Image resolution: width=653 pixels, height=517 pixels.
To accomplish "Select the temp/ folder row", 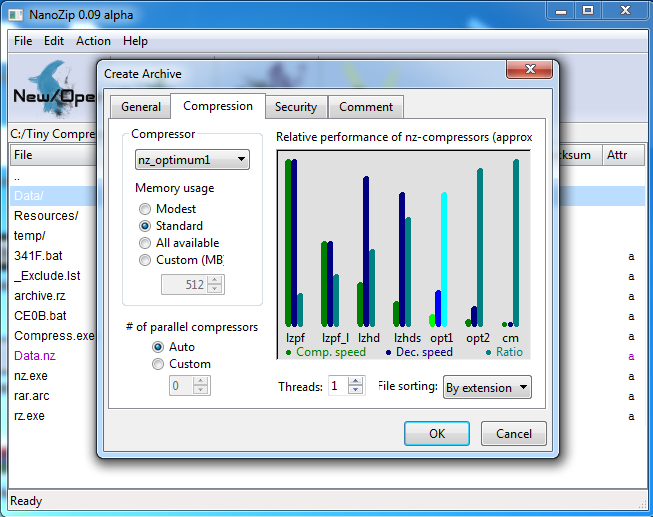I will coord(30,236).
